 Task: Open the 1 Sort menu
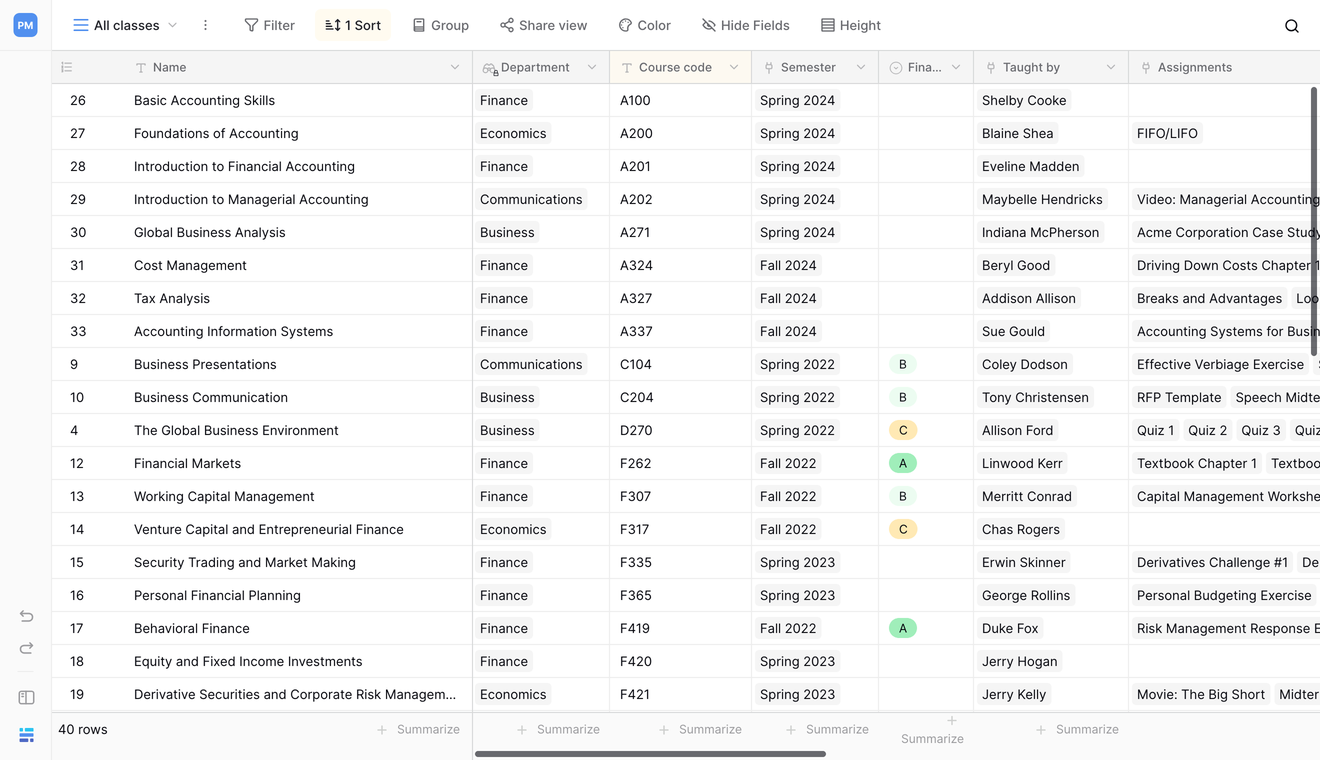click(353, 26)
